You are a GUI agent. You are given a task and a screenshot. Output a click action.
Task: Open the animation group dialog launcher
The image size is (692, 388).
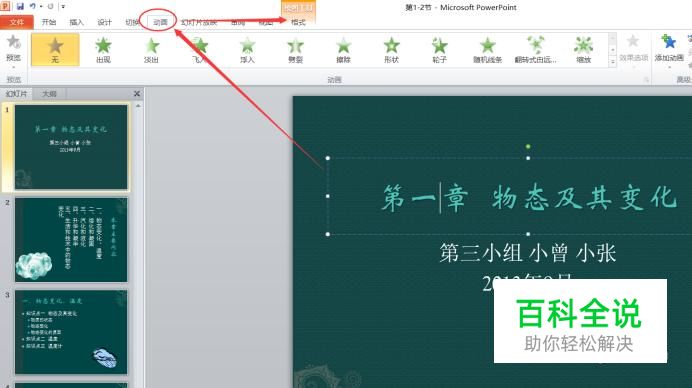646,79
